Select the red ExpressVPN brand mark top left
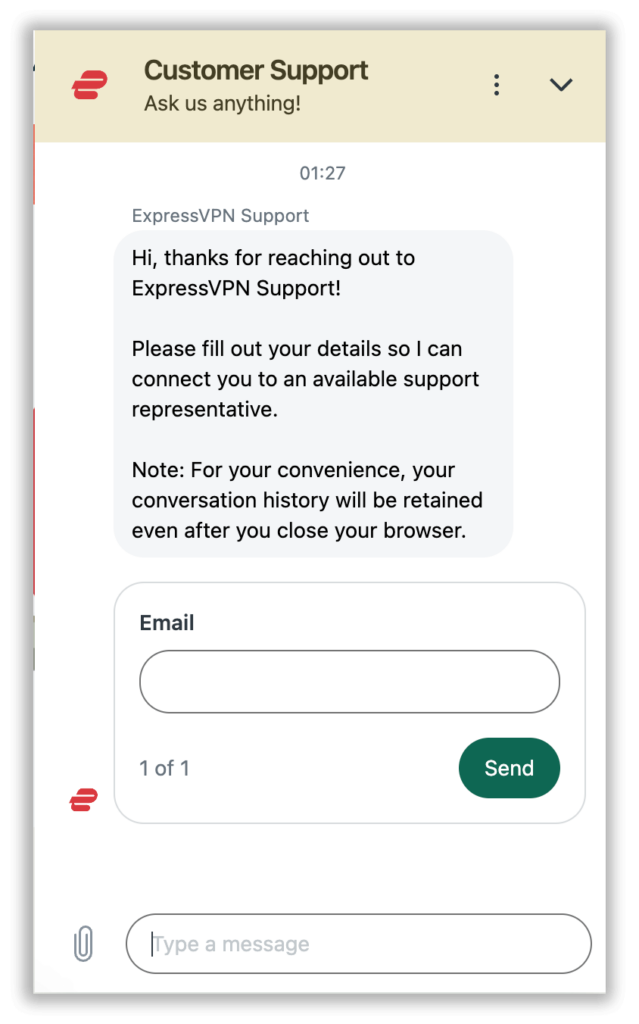639x1024 pixels. [x=88, y=84]
